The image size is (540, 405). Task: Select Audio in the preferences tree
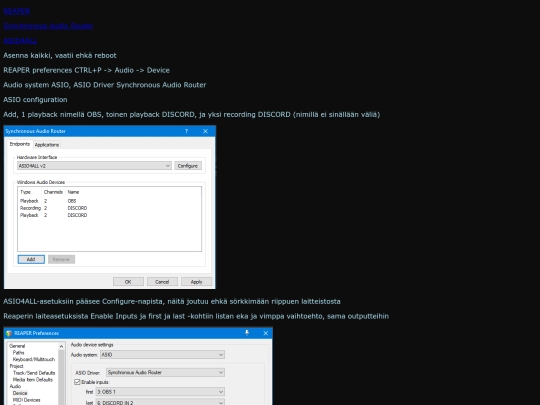click(x=15, y=386)
